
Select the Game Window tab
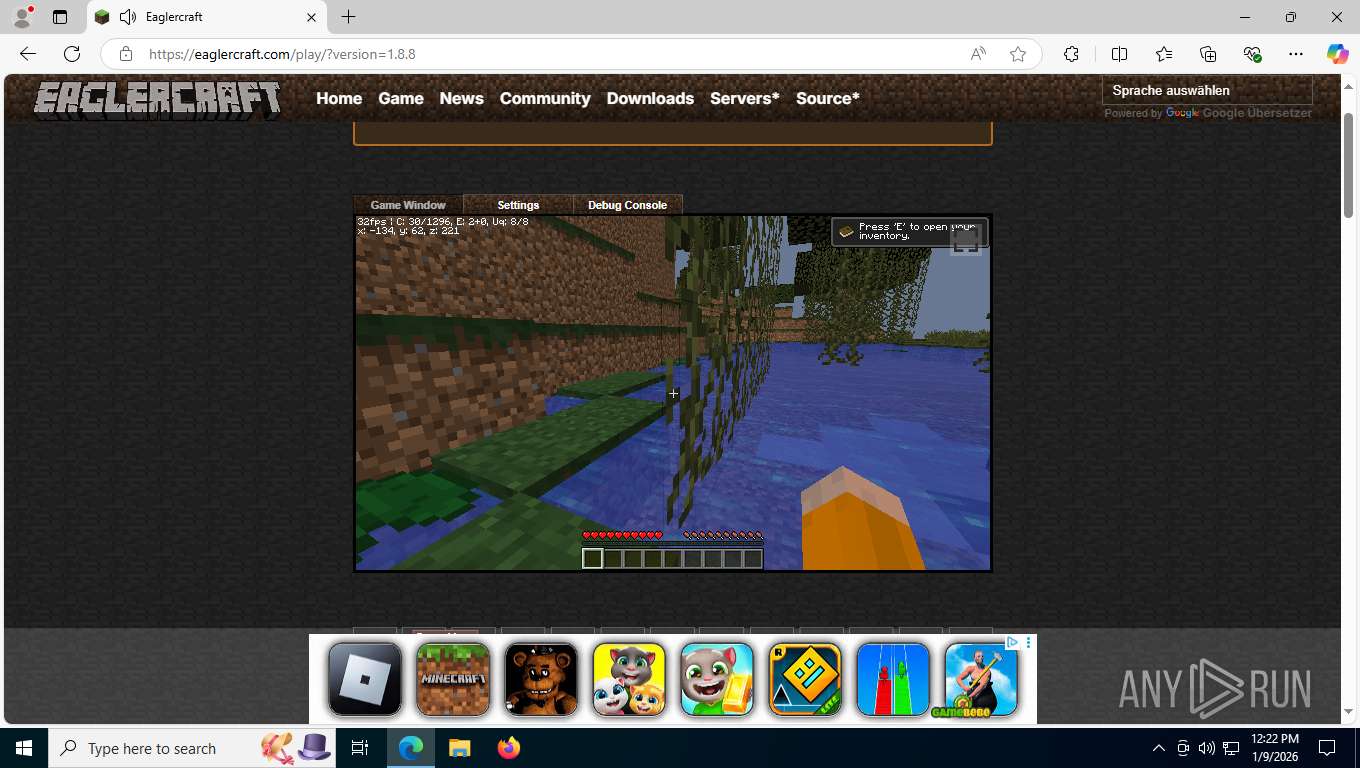[x=408, y=205]
